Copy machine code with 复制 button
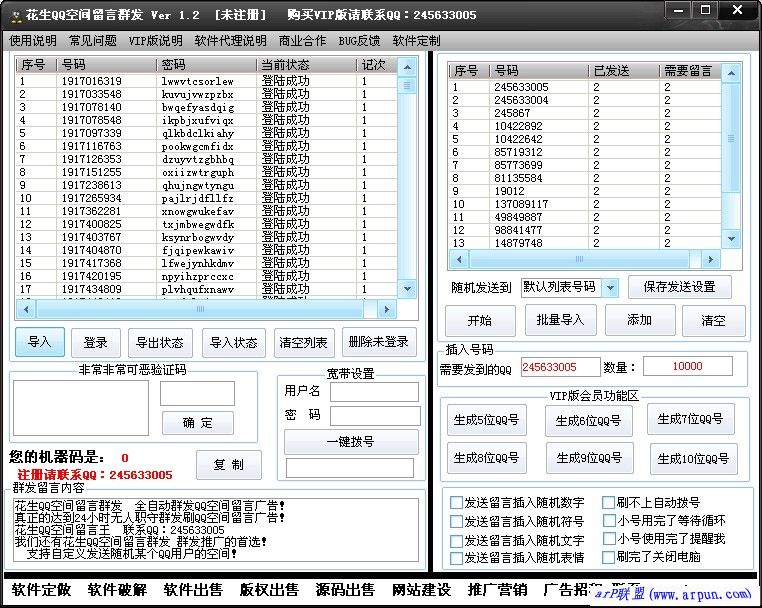 pyautogui.click(x=229, y=465)
